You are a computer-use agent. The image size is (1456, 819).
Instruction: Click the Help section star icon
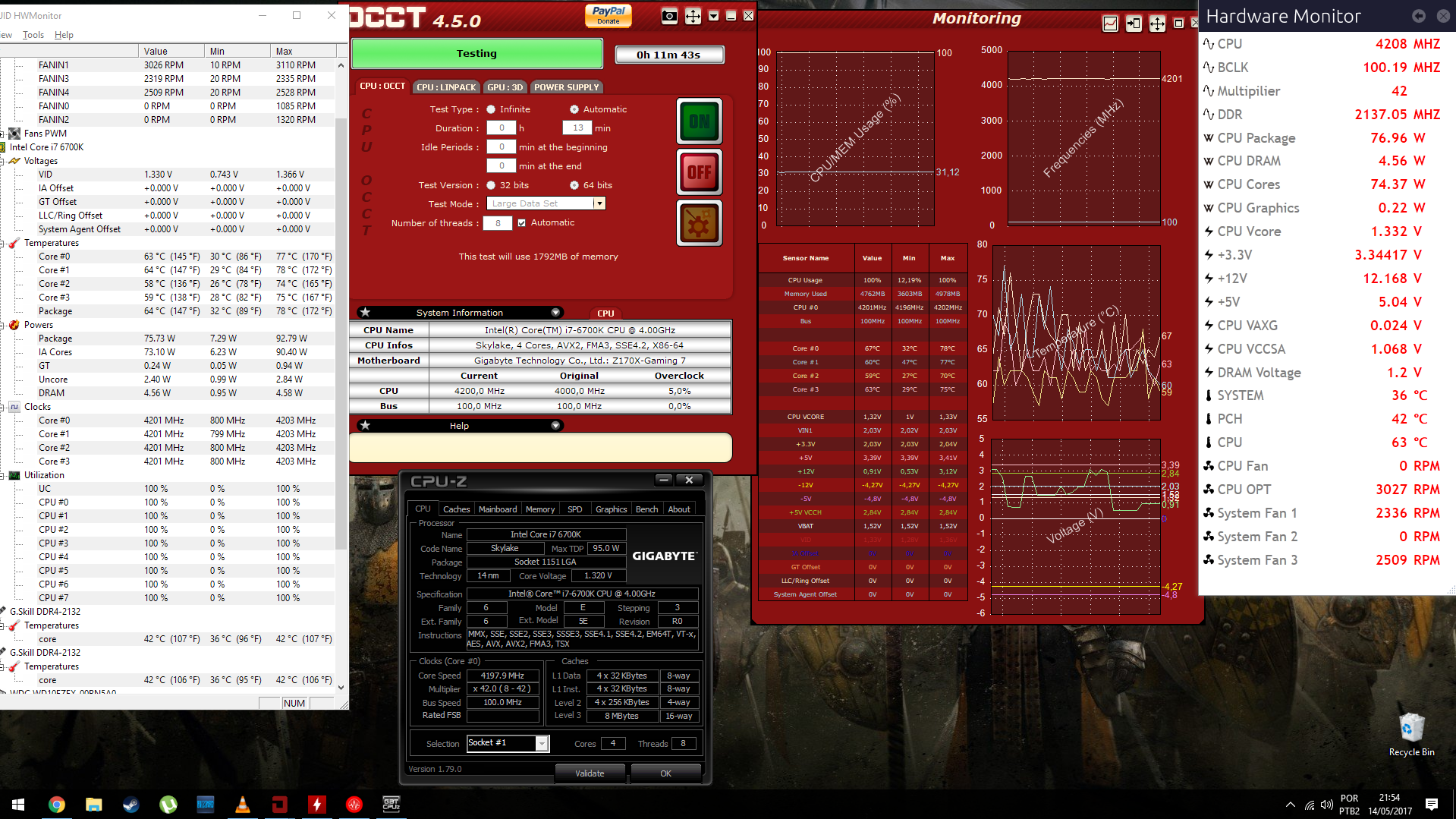[x=365, y=425]
